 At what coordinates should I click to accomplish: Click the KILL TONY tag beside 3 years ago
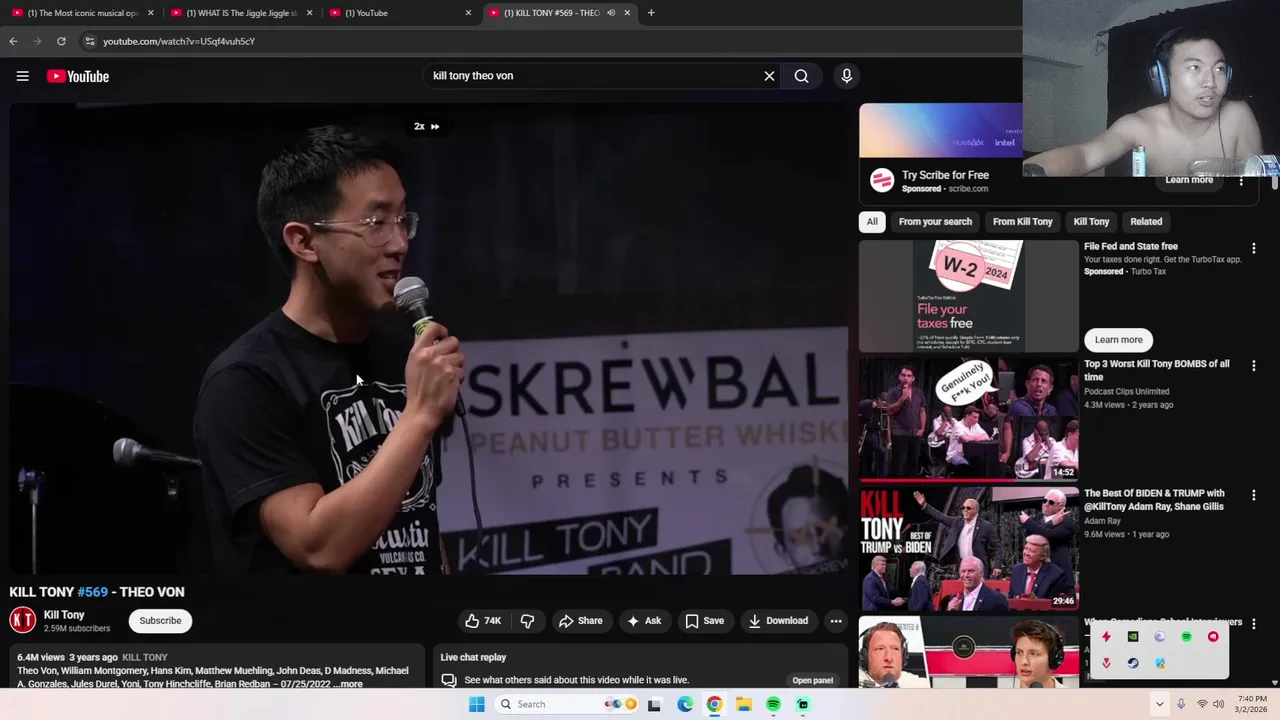point(145,657)
